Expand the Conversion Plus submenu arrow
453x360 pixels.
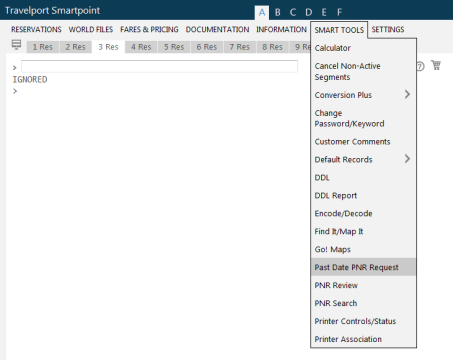pos(407,94)
